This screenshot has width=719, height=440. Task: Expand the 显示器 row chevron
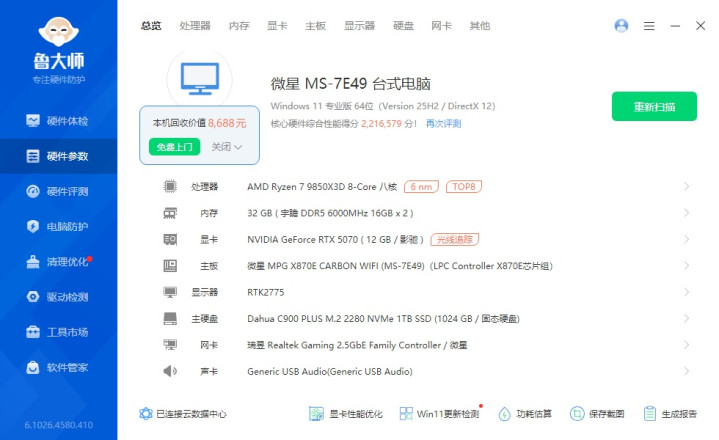(x=686, y=292)
